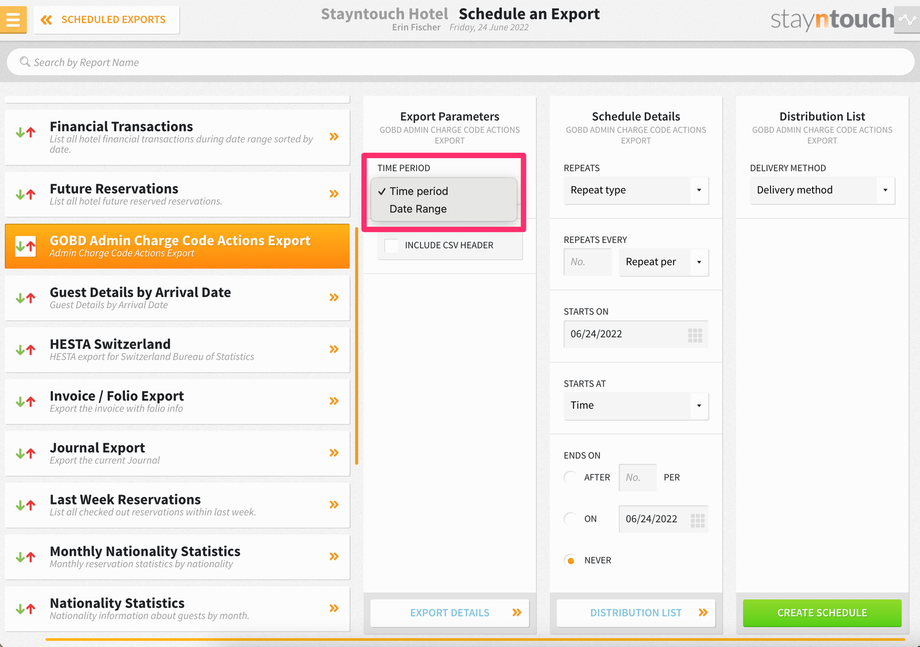Open the Repeat type dropdown
The width and height of the screenshot is (920, 647).
[x=636, y=190]
